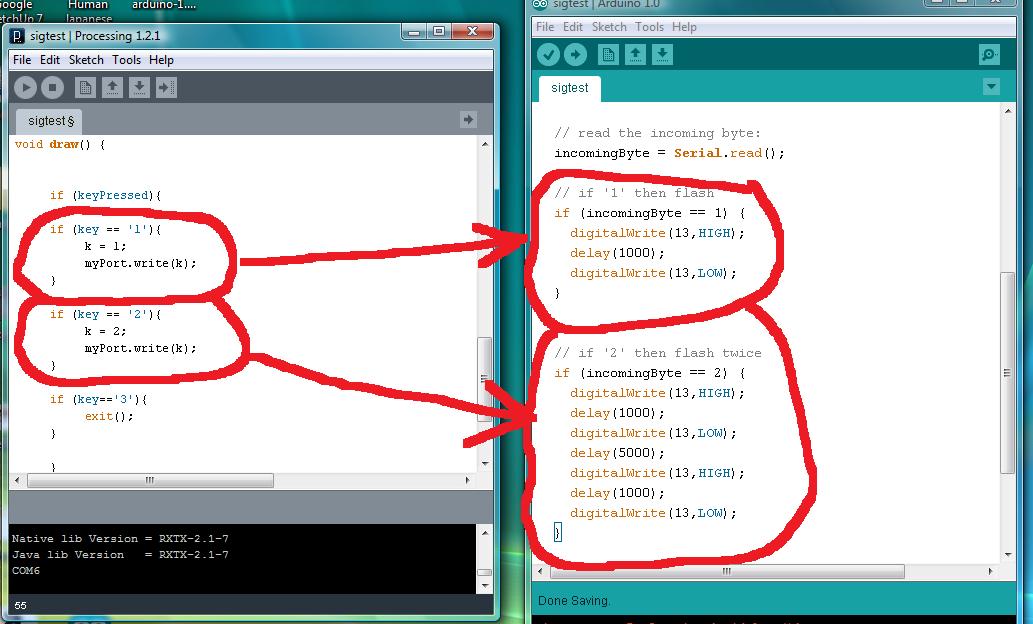
Task: Select the sigtest tab in Processing
Action: click(50, 121)
